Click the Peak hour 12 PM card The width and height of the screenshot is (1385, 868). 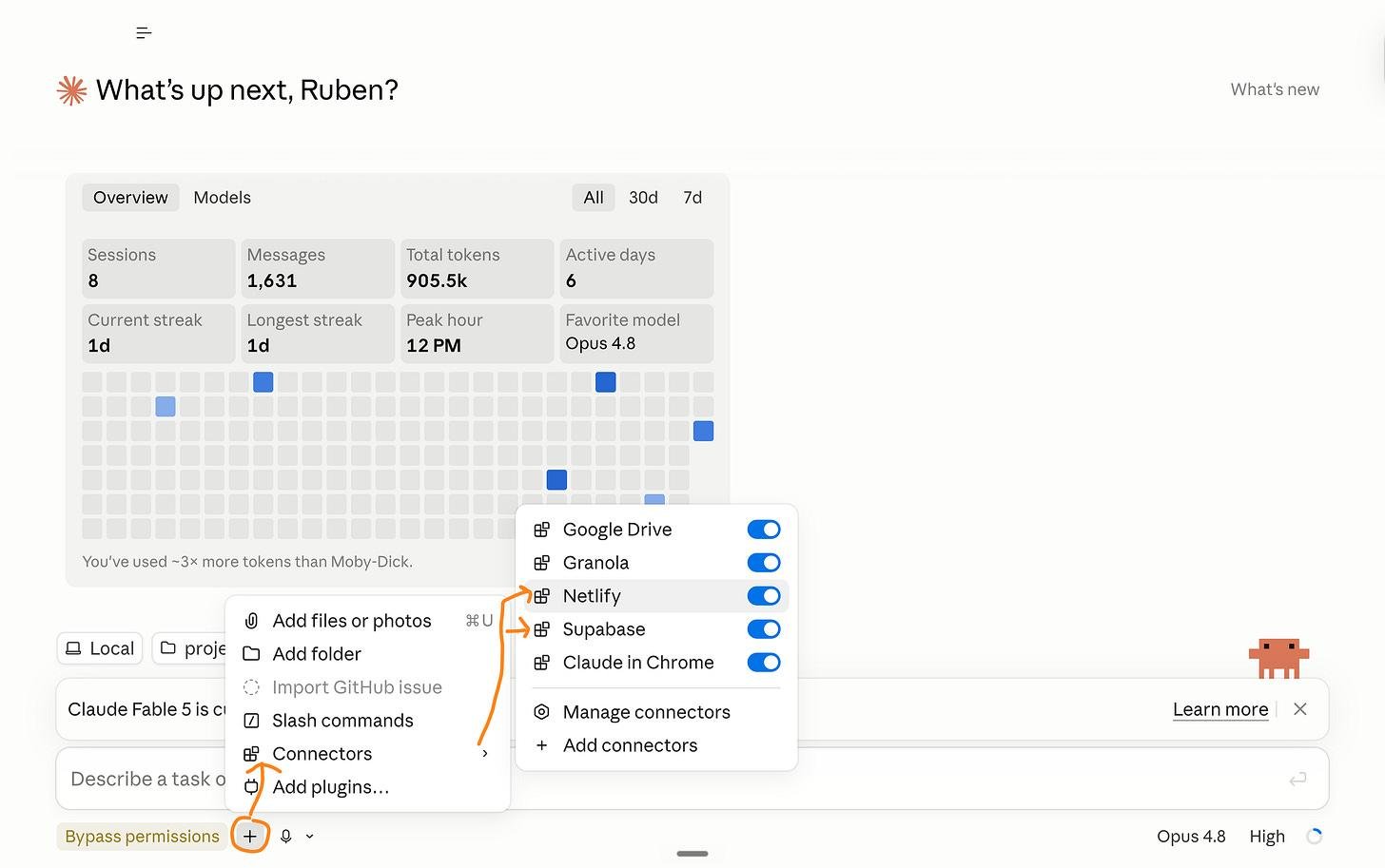pos(478,333)
